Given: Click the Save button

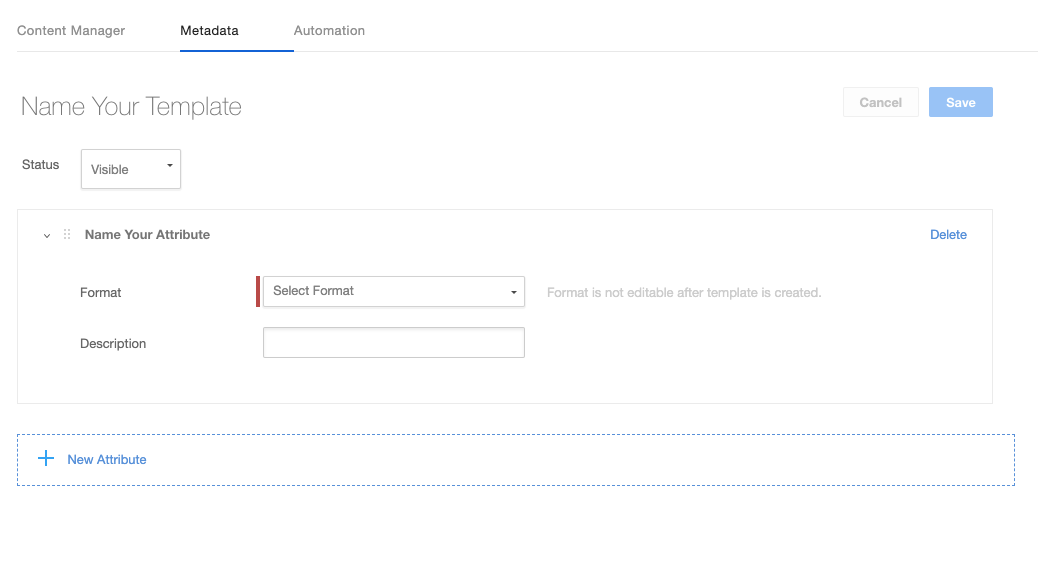Looking at the screenshot, I should (x=960, y=102).
